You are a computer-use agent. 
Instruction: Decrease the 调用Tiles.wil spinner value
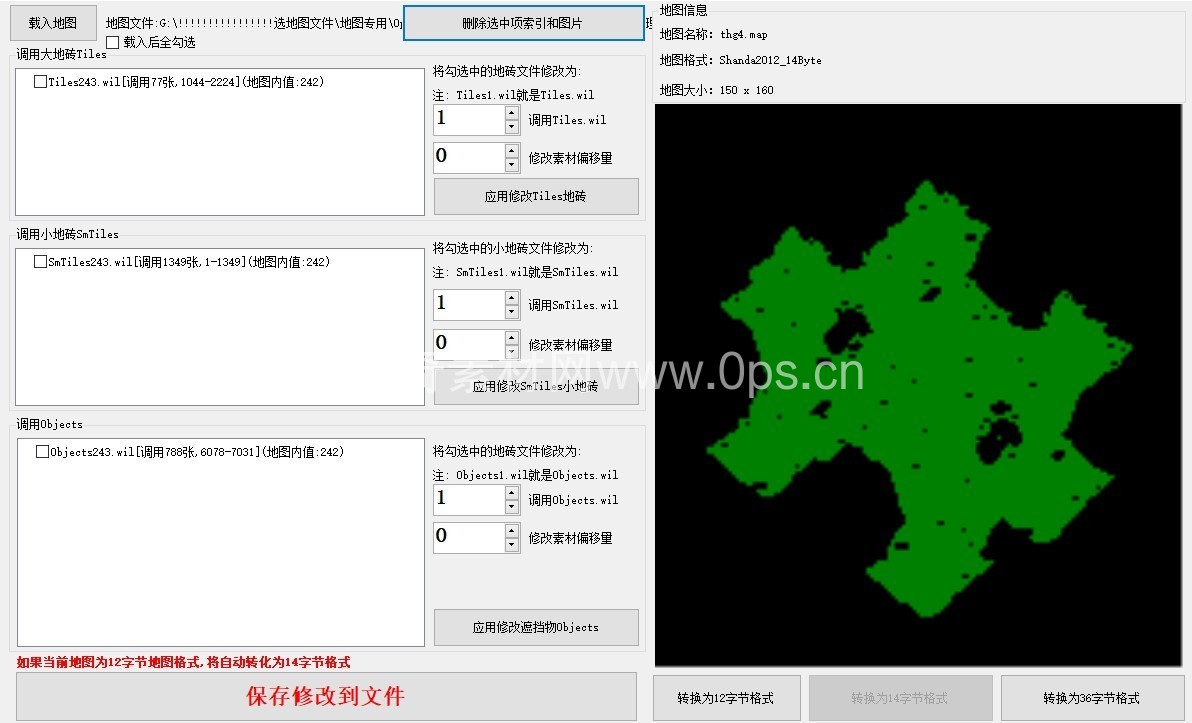click(512, 127)
